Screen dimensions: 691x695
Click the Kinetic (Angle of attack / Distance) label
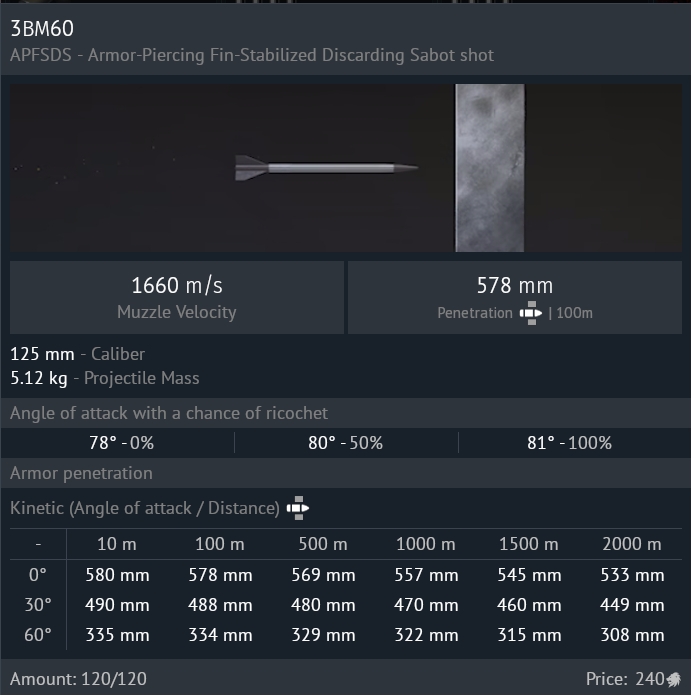(x=145, y=508)
